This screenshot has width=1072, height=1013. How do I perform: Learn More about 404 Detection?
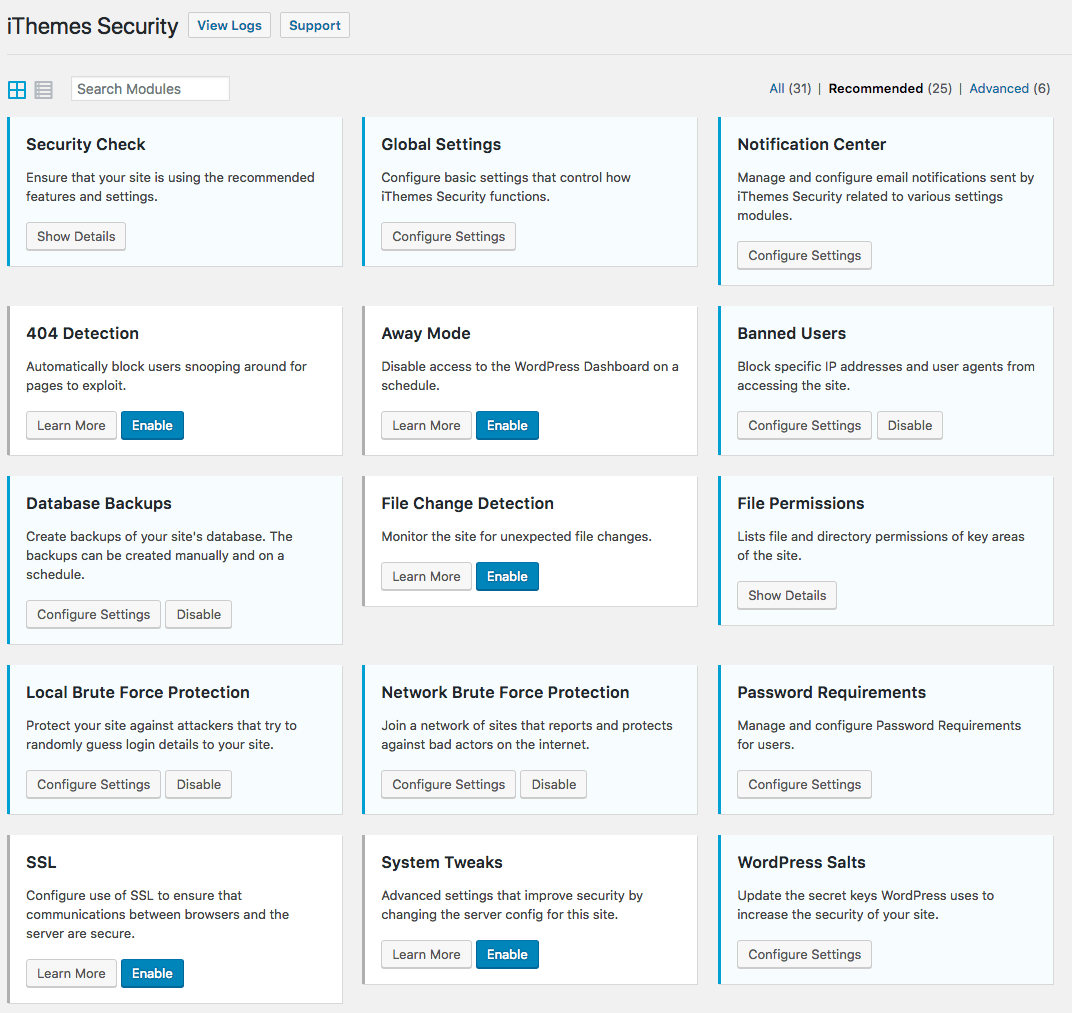click(x=71, y=426)
